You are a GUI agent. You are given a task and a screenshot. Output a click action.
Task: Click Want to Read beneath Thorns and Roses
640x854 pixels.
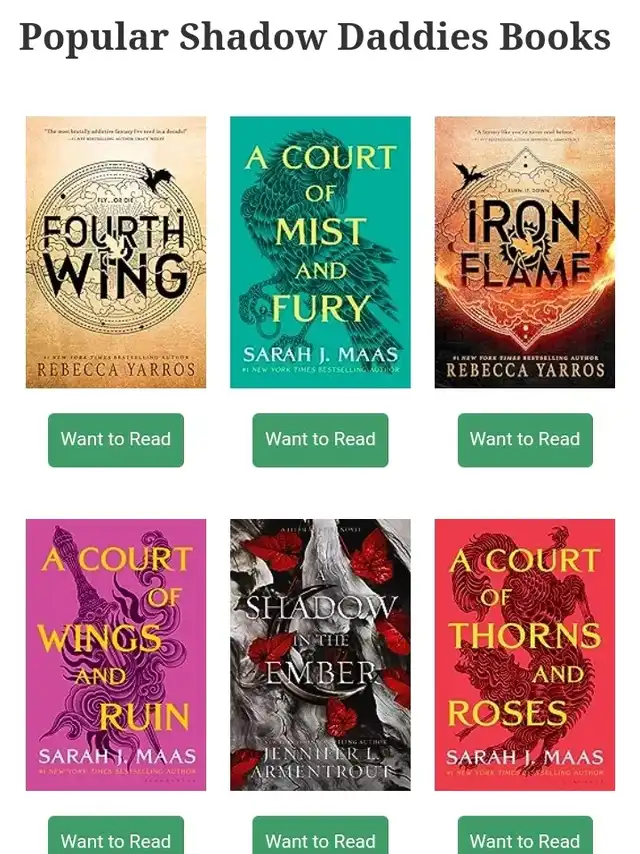[525, 836]
